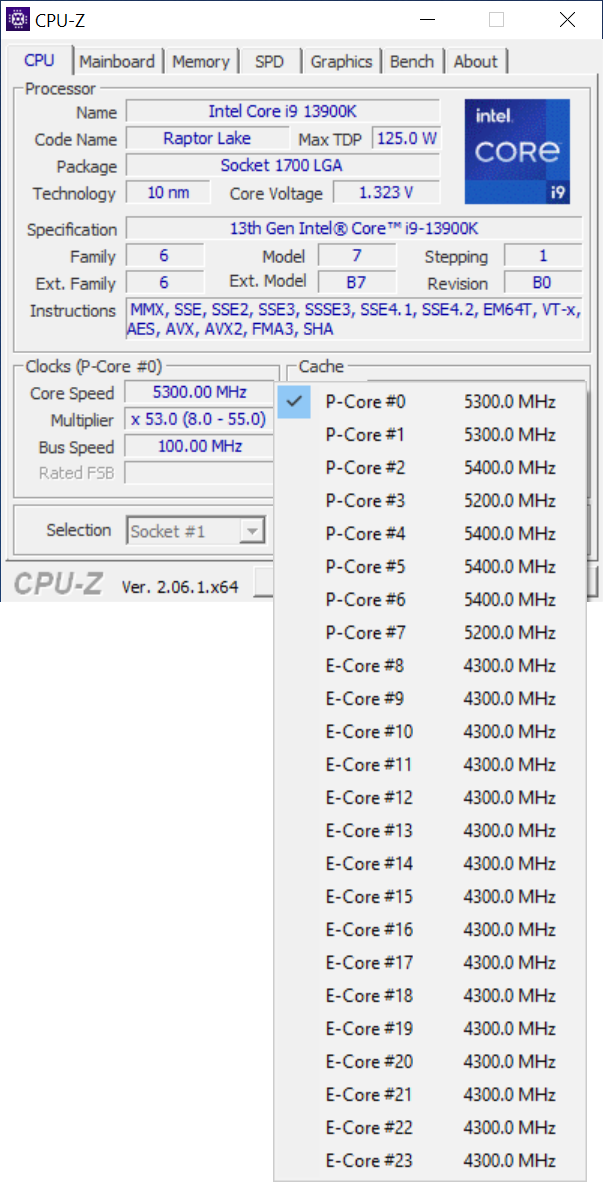Switch to the Memory tab
603x1182 pixels.
[200, 61]
